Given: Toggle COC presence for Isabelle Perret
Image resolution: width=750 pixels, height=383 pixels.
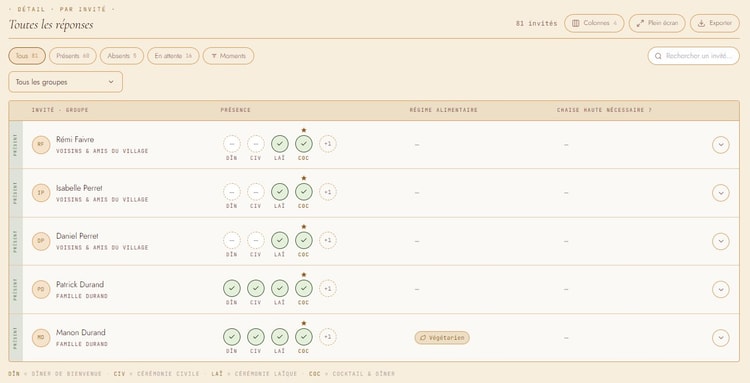Looking at the screenshot, I should tap(304, 192).
